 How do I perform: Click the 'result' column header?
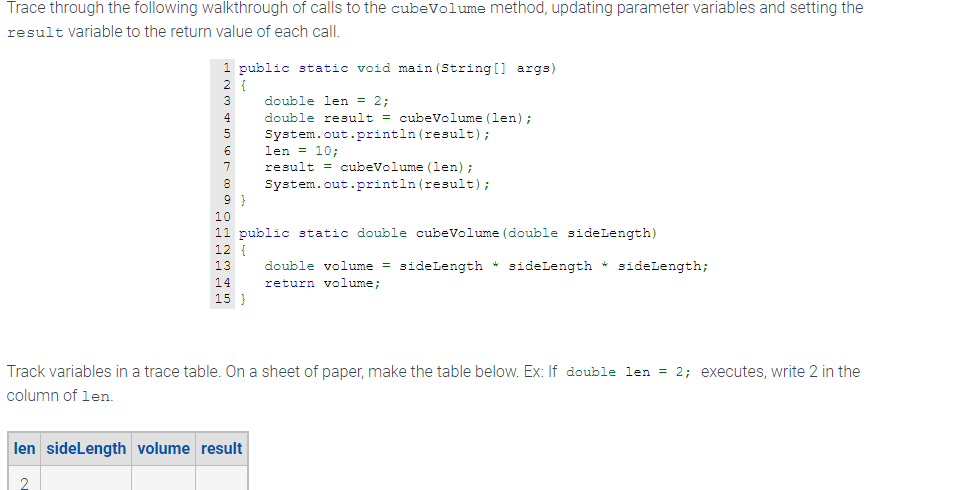pyautogui.click(x=221, y=449)
